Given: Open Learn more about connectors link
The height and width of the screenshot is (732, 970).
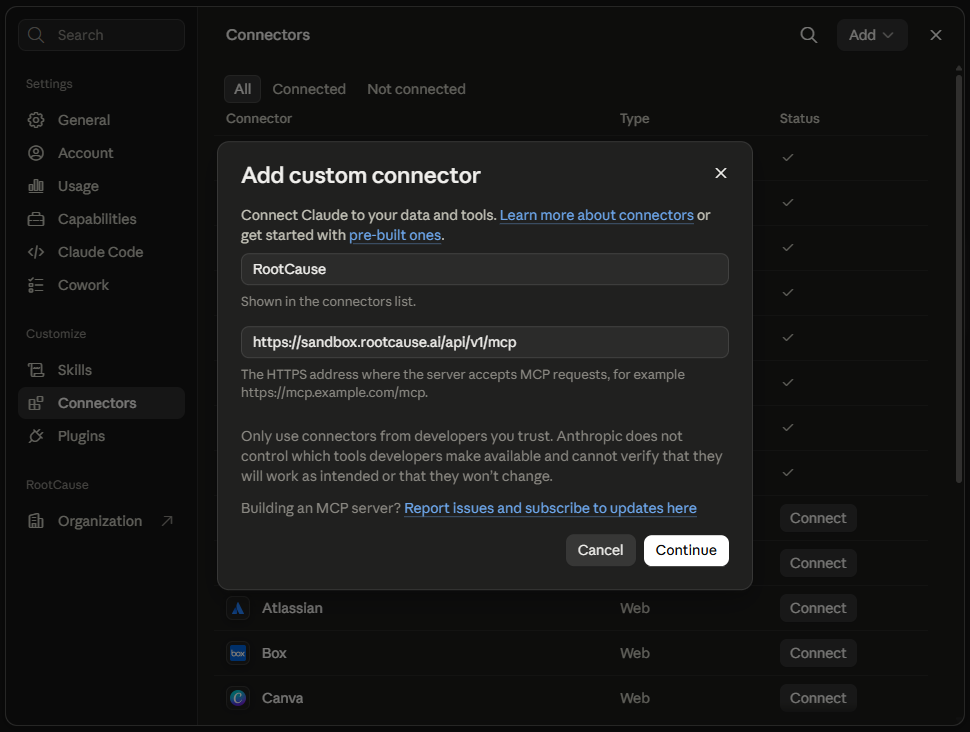Looking at the screenshot, I should 596,215.
